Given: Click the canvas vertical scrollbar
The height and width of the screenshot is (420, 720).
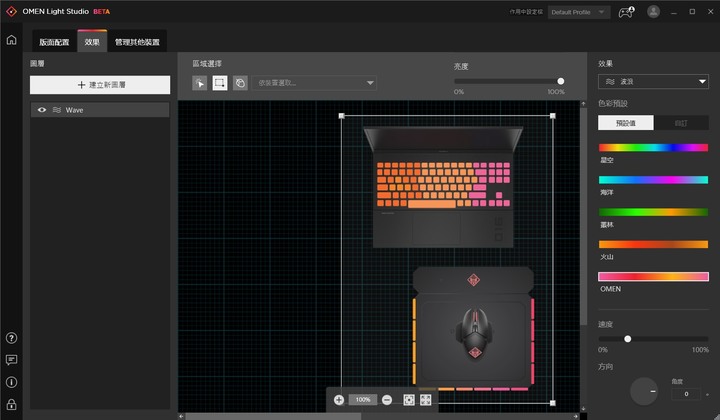Looking at the screenshot, I should click(x=583, y=216).
